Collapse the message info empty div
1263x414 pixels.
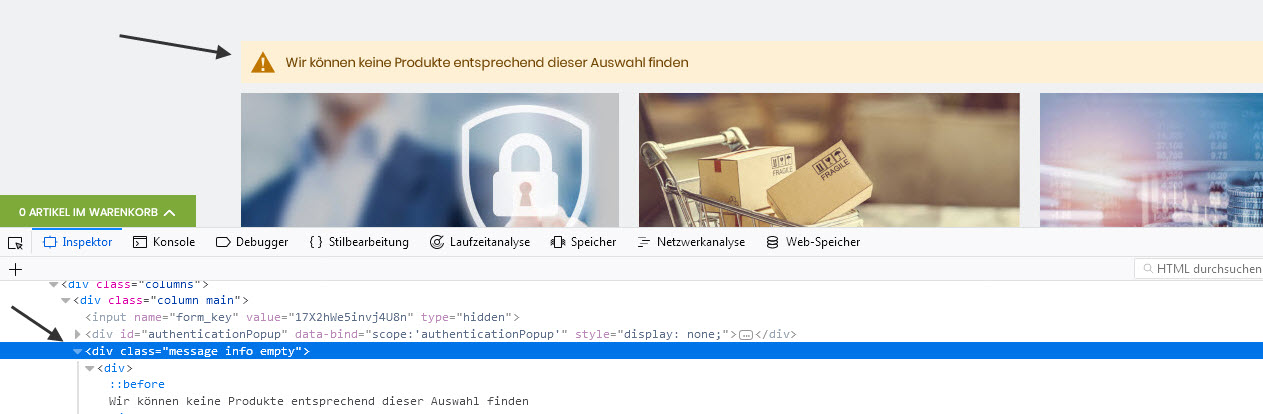[78, 352]
